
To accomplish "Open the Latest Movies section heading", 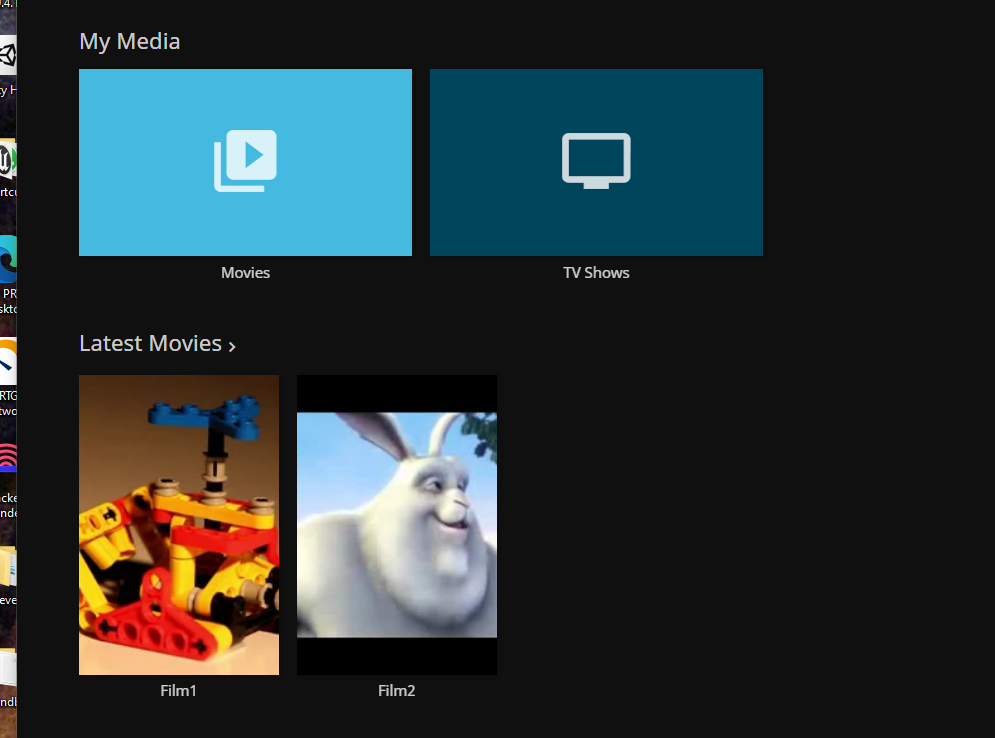I will click(x=150, y=343).
